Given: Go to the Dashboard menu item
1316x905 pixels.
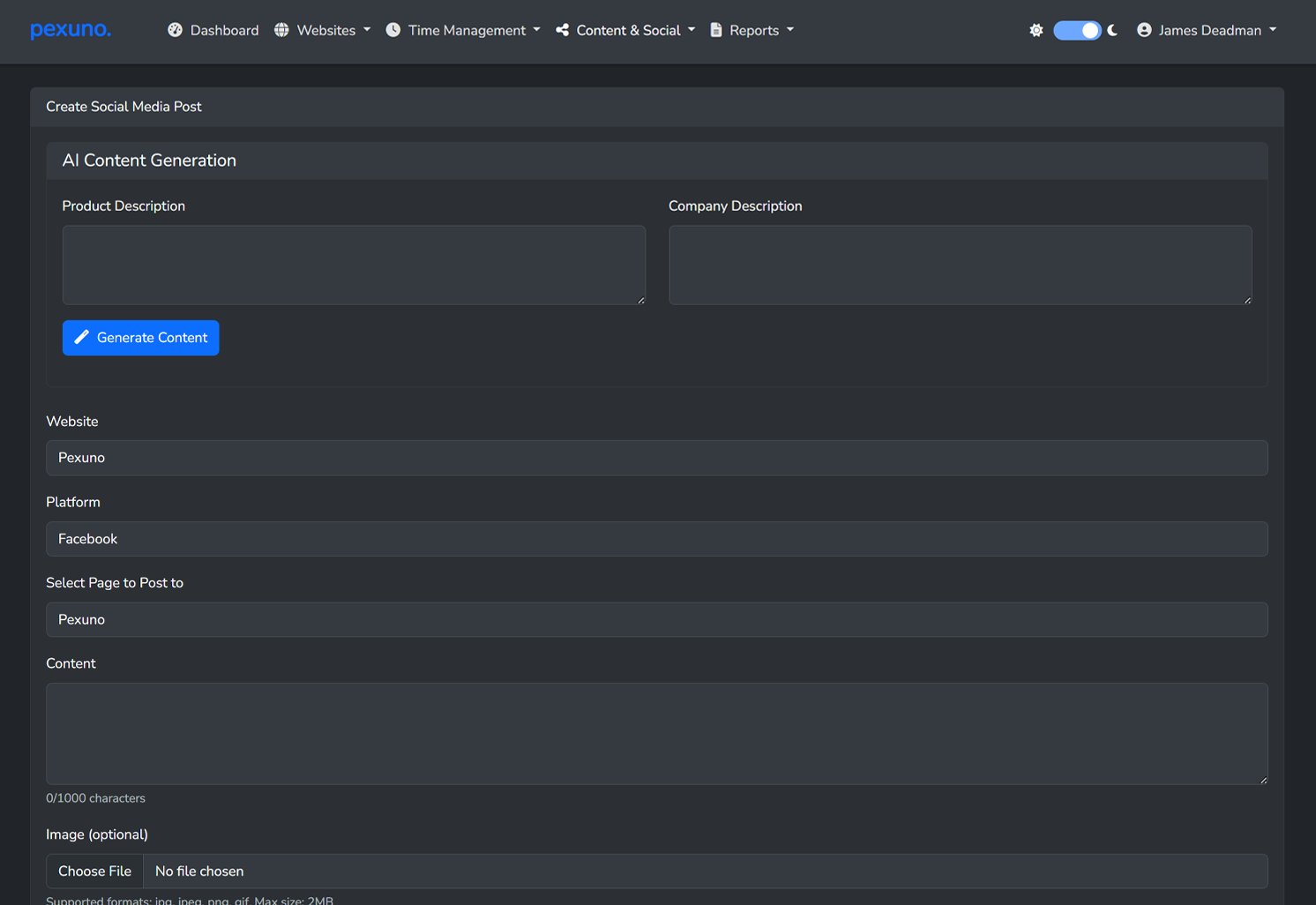Looking at the screenshot, I should (x=213, y=30).
